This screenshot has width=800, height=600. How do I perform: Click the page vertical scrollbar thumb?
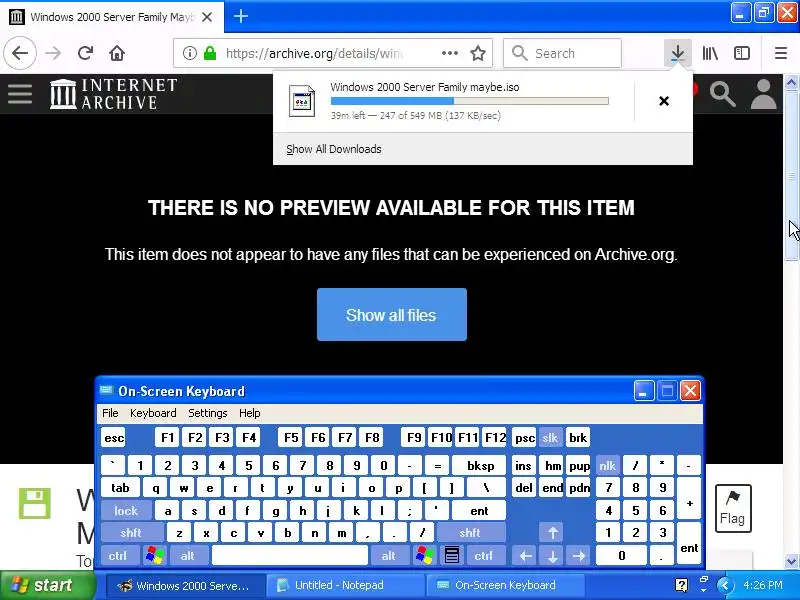pyautogui.click(x=791, y=176)
